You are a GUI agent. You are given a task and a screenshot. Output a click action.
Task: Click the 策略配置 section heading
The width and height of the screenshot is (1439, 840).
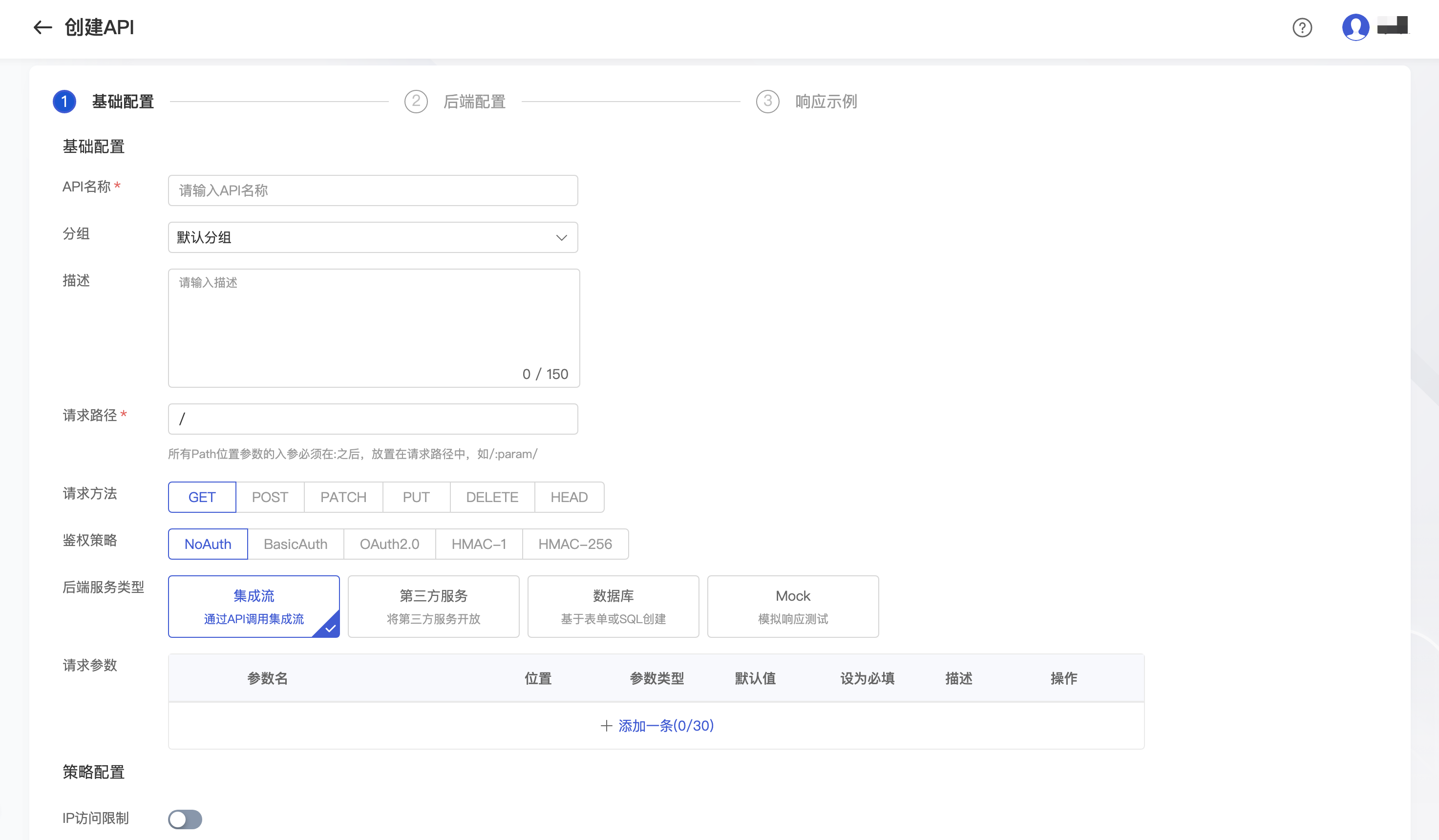[x=94, y=772]
